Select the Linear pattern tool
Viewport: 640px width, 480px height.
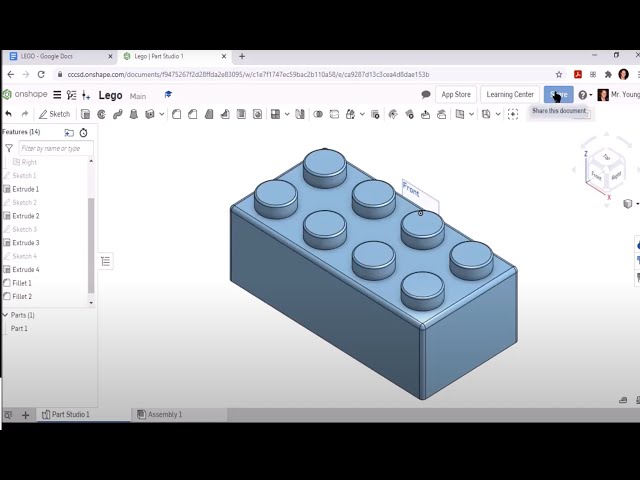[276, 114]
